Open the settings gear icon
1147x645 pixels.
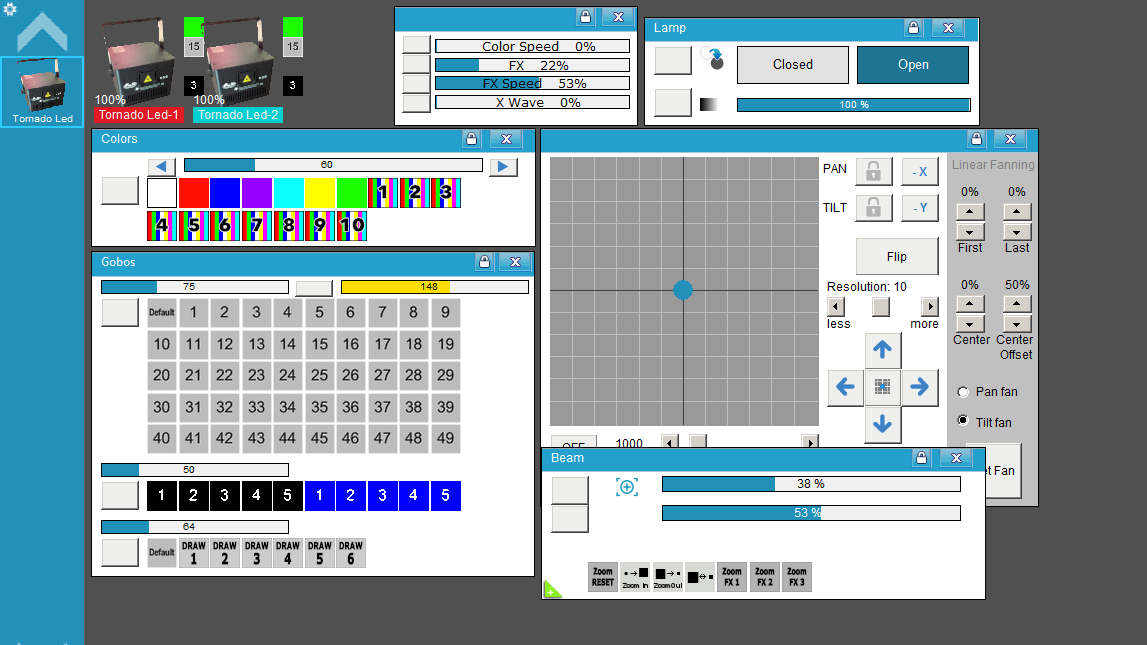point(10,10)
